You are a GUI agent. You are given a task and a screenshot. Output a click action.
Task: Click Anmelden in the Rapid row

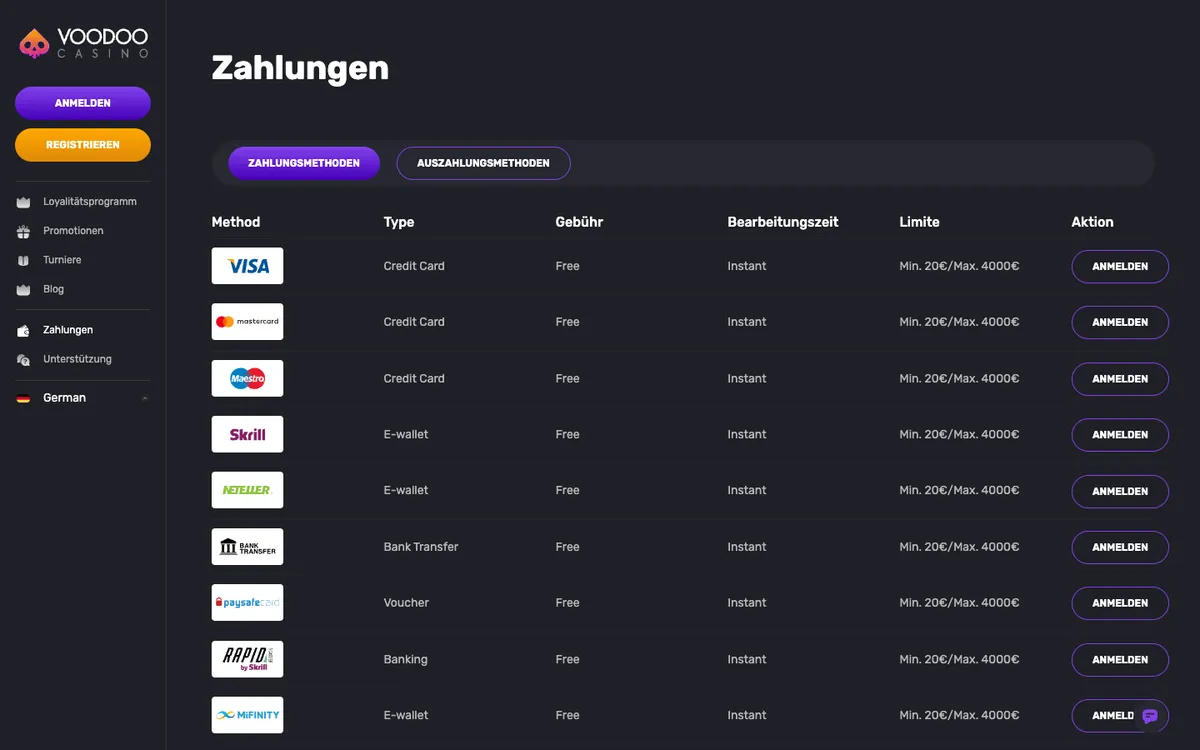pos(1120,660)
